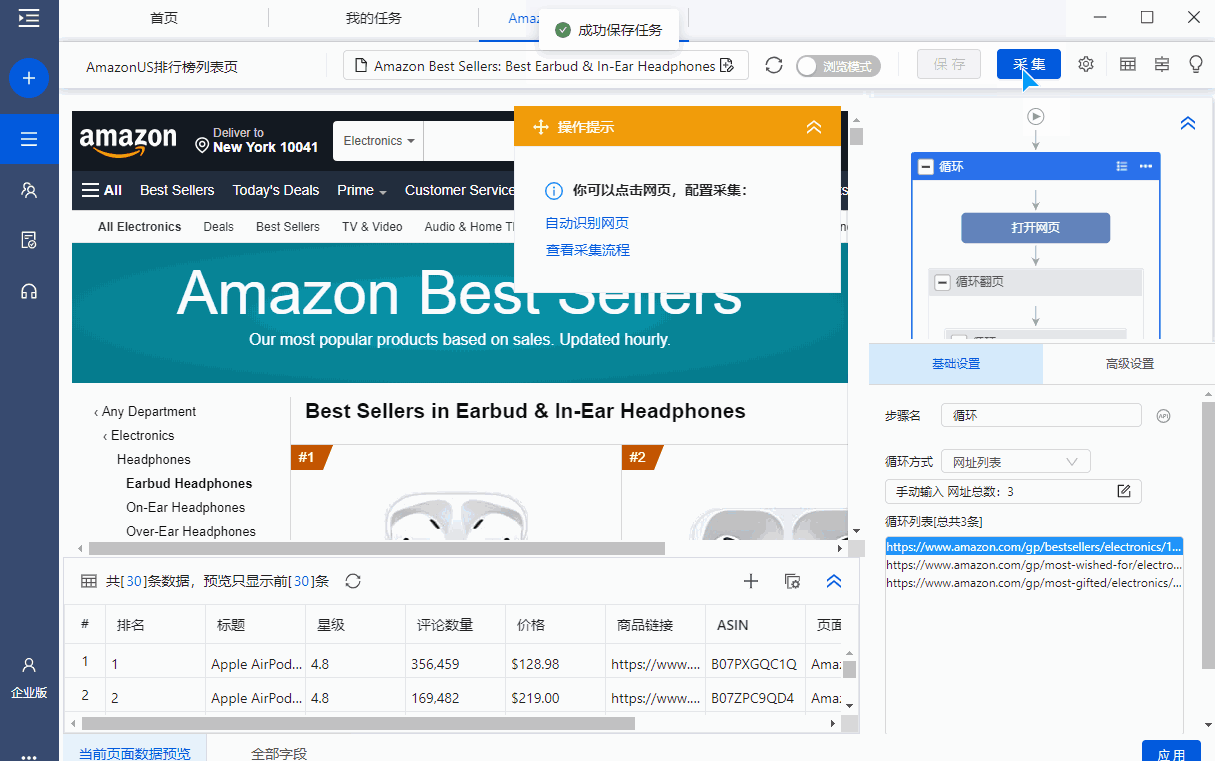1215x761 pixels.
Task: Select the bestsellers URL in the loop list
Action: click(1034, 547)
